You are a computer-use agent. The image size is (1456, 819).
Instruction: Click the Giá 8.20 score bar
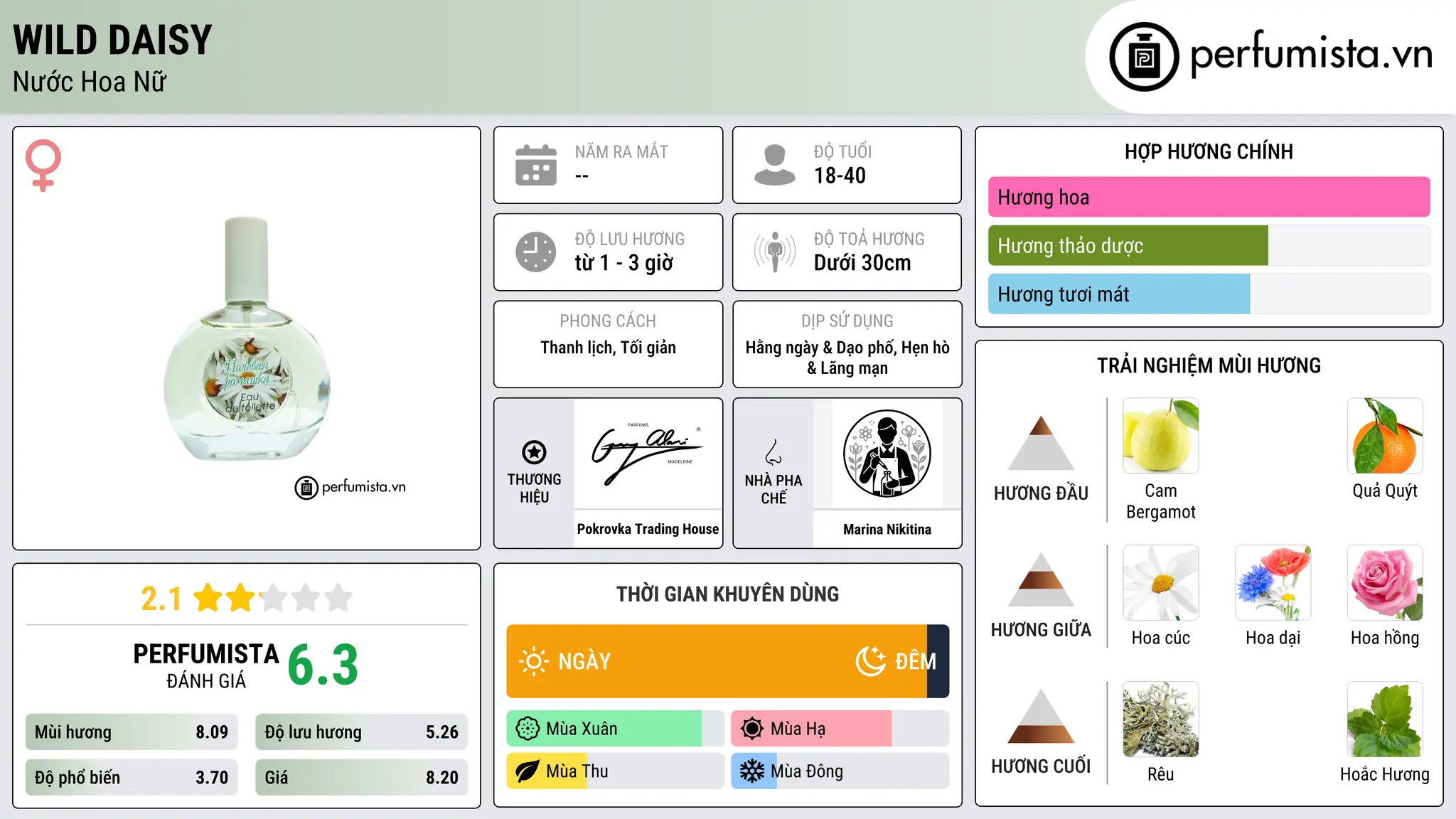(x=362, y=778)
